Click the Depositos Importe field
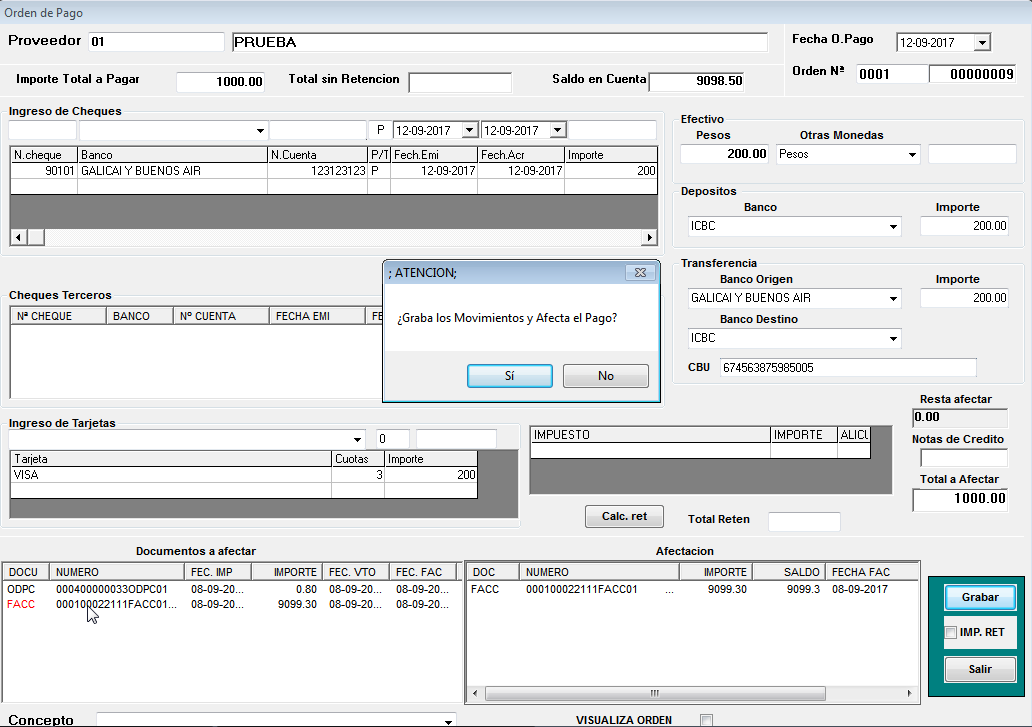Viewport: 1032px width, 727px height. point(964,226)
